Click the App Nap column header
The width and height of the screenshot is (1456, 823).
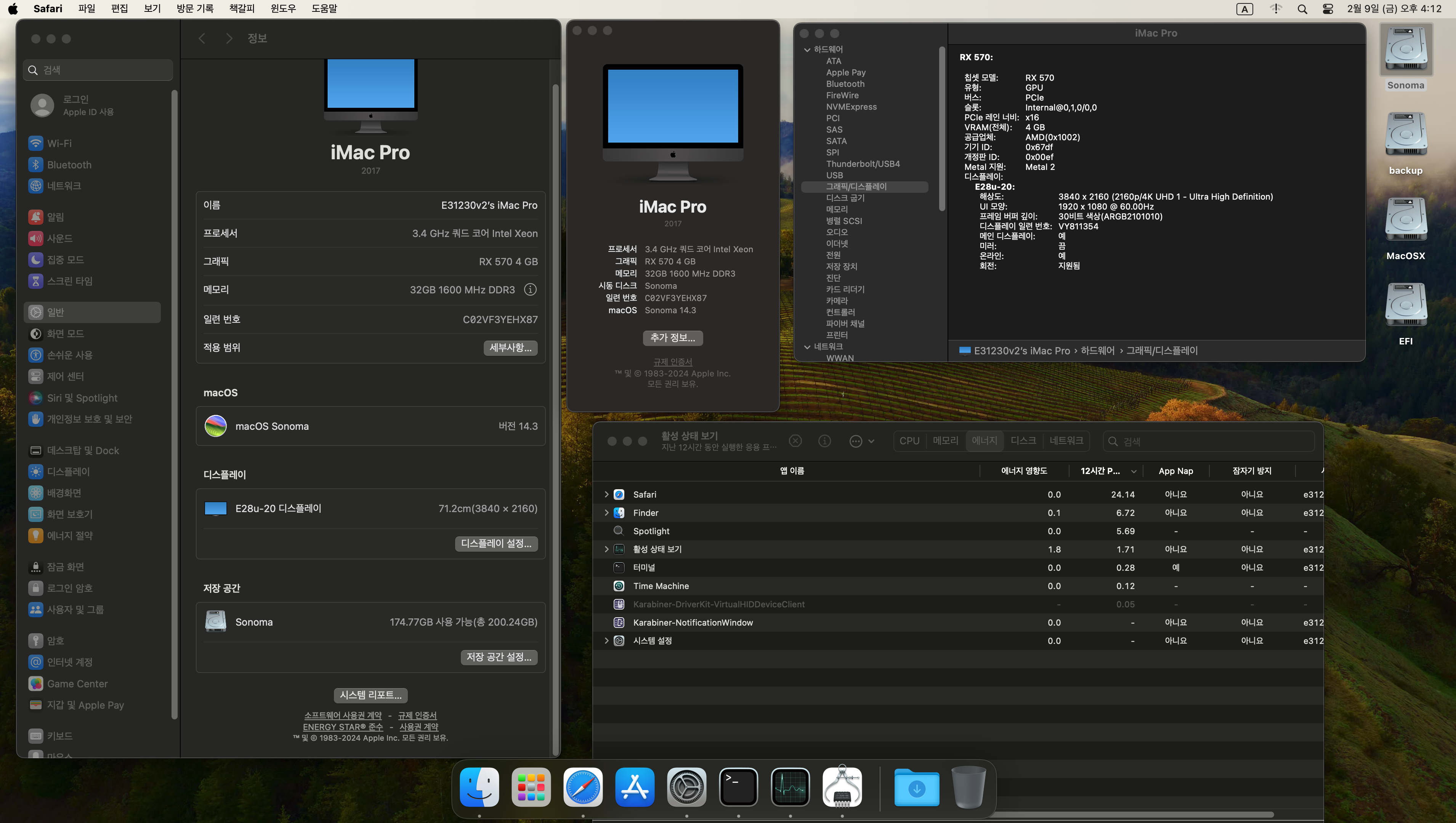1175,471
